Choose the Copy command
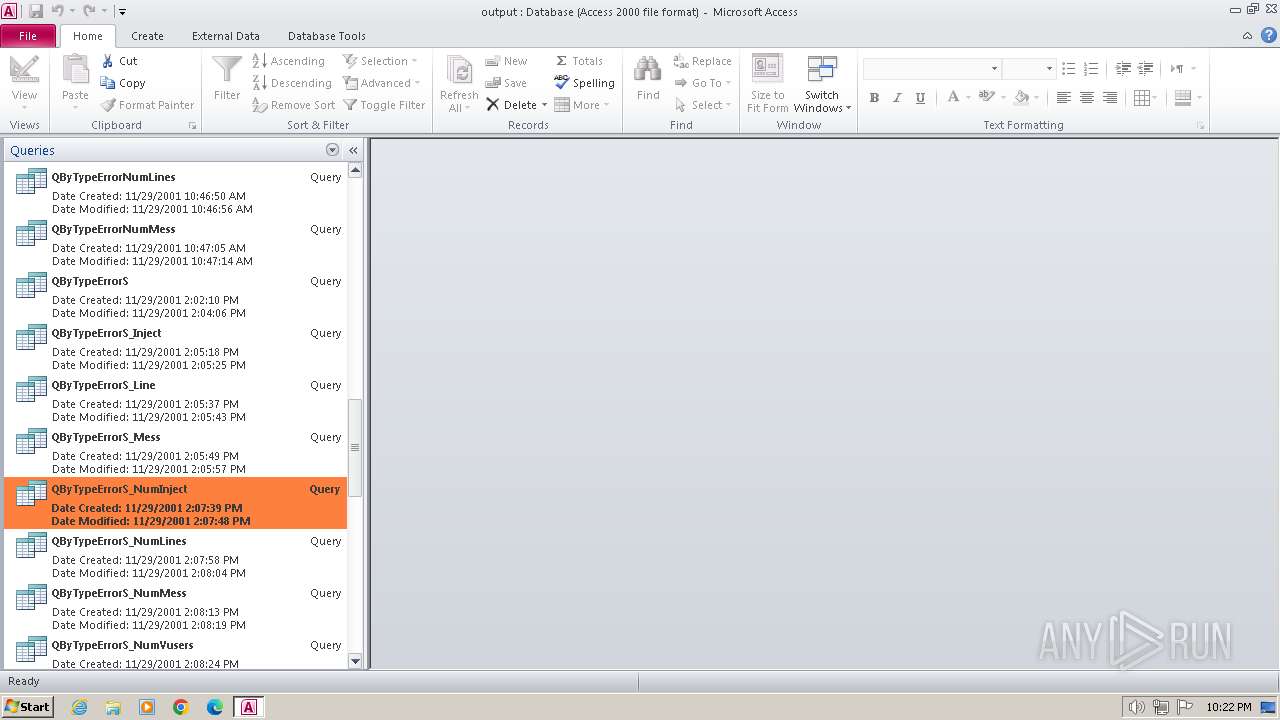The image size is (1280, 720). [x=123, y=83]
